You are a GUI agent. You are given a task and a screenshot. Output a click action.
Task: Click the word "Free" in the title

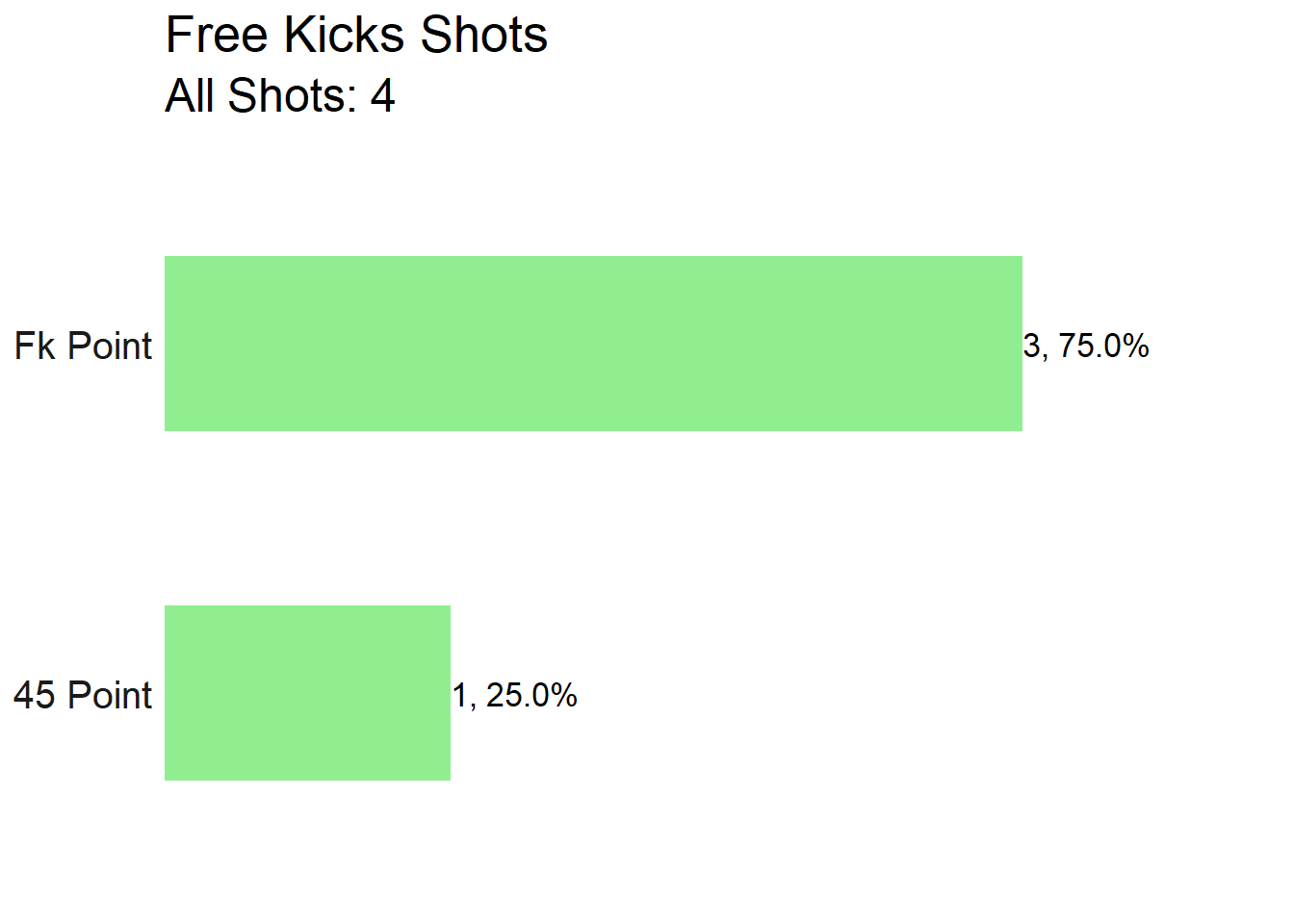point(217,36)
